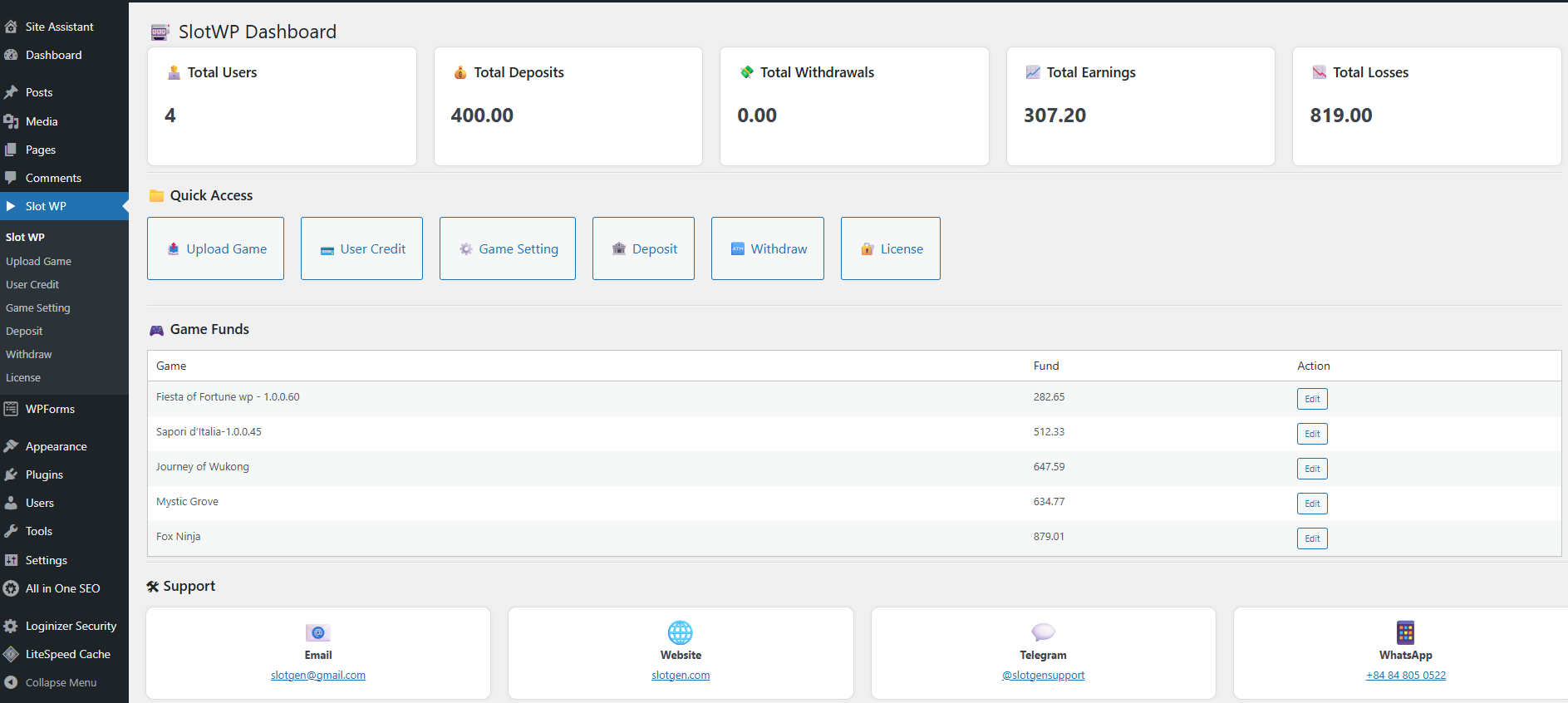This screenshot has height=703, width=1568.
Task: Open the slotgen@gmail.com email link
Action: [318, 676]
